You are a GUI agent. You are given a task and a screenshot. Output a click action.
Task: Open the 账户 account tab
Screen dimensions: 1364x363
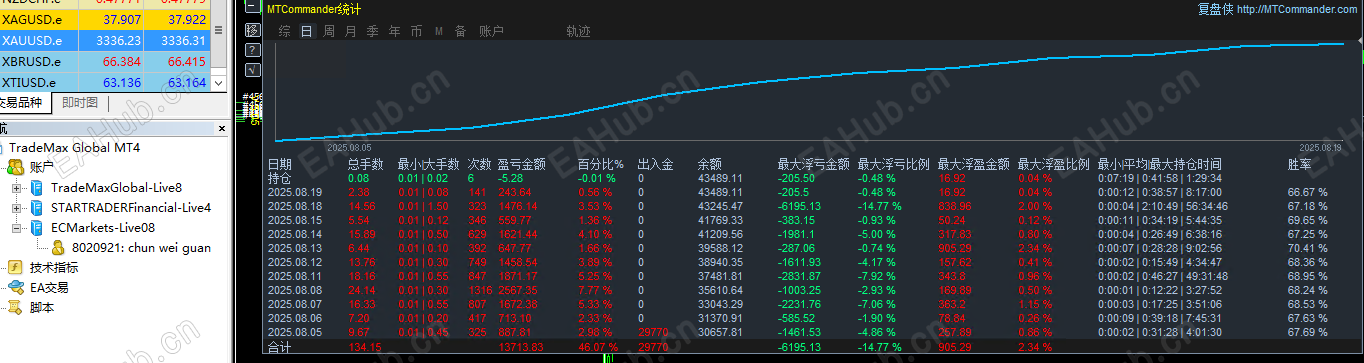(491, 31)
